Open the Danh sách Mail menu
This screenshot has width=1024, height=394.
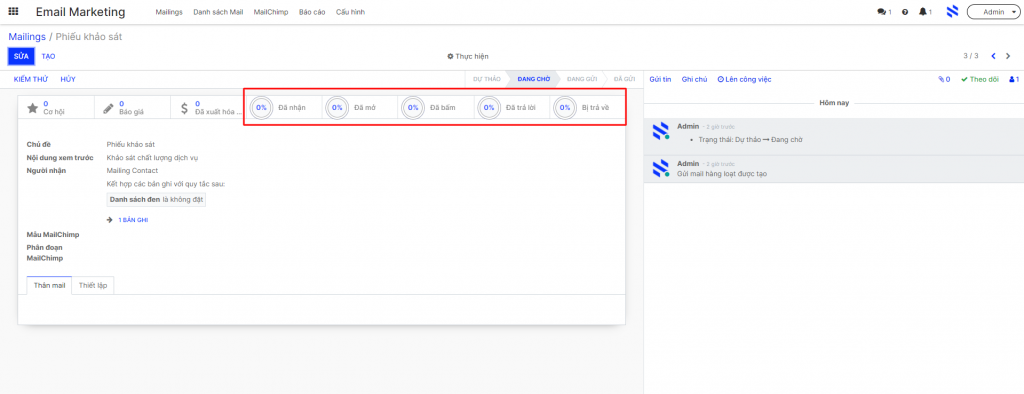tap(218, 12)
